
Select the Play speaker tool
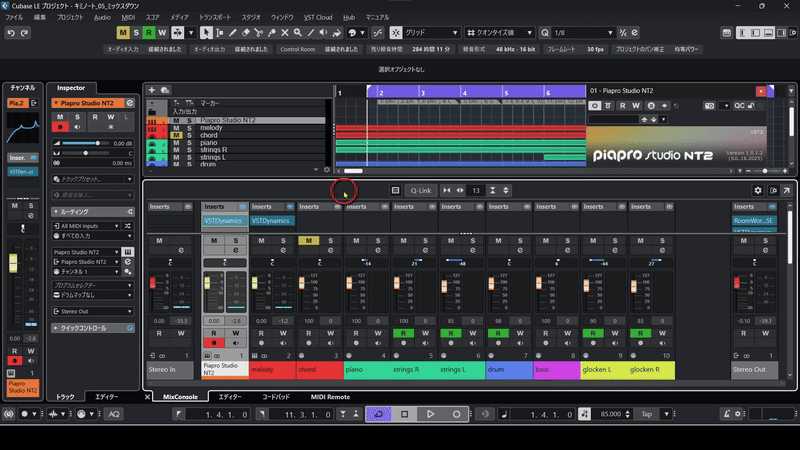pyautogui.click(x=323, y=33)
